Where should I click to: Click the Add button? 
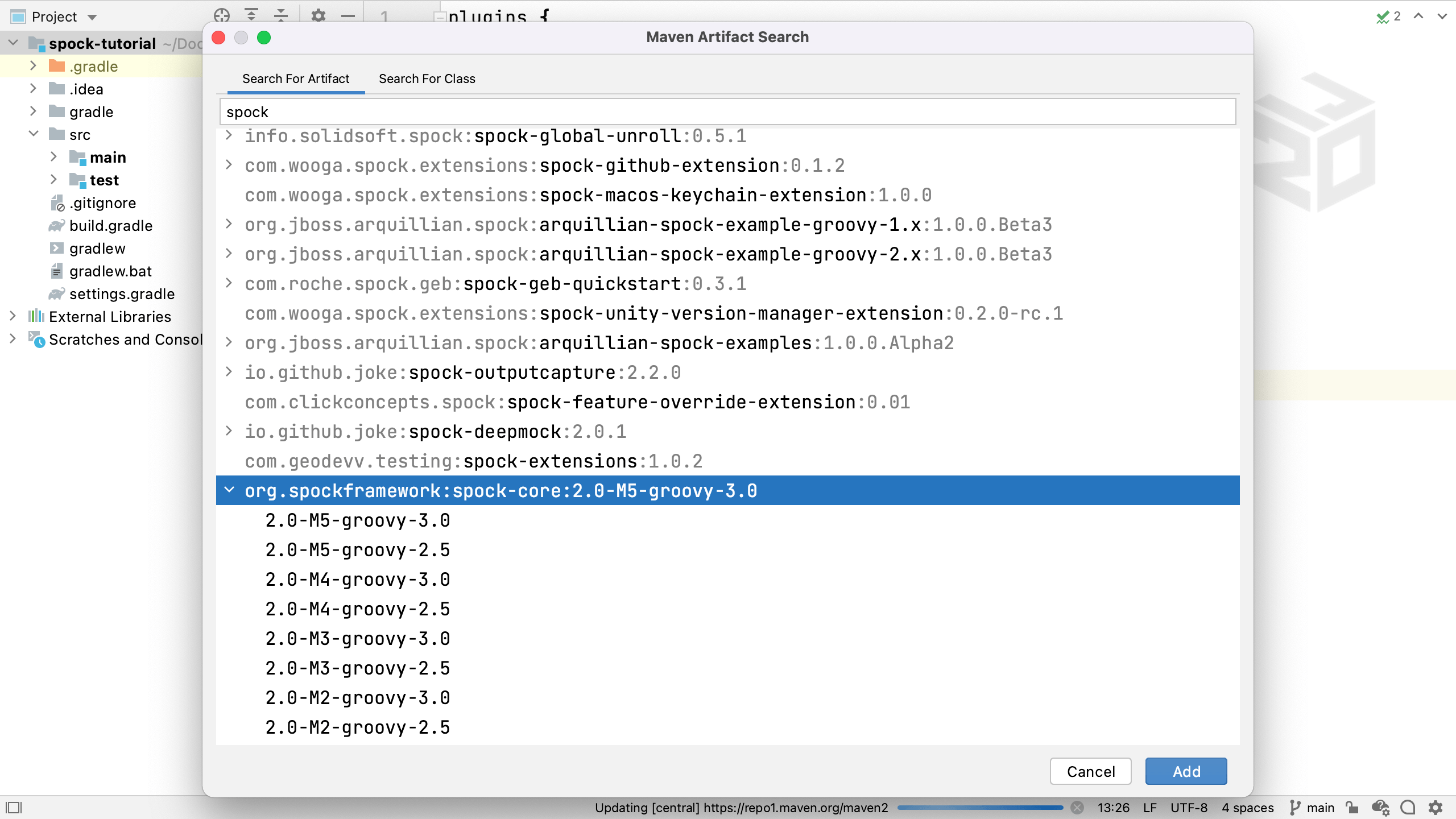[x=1186, y=771]
